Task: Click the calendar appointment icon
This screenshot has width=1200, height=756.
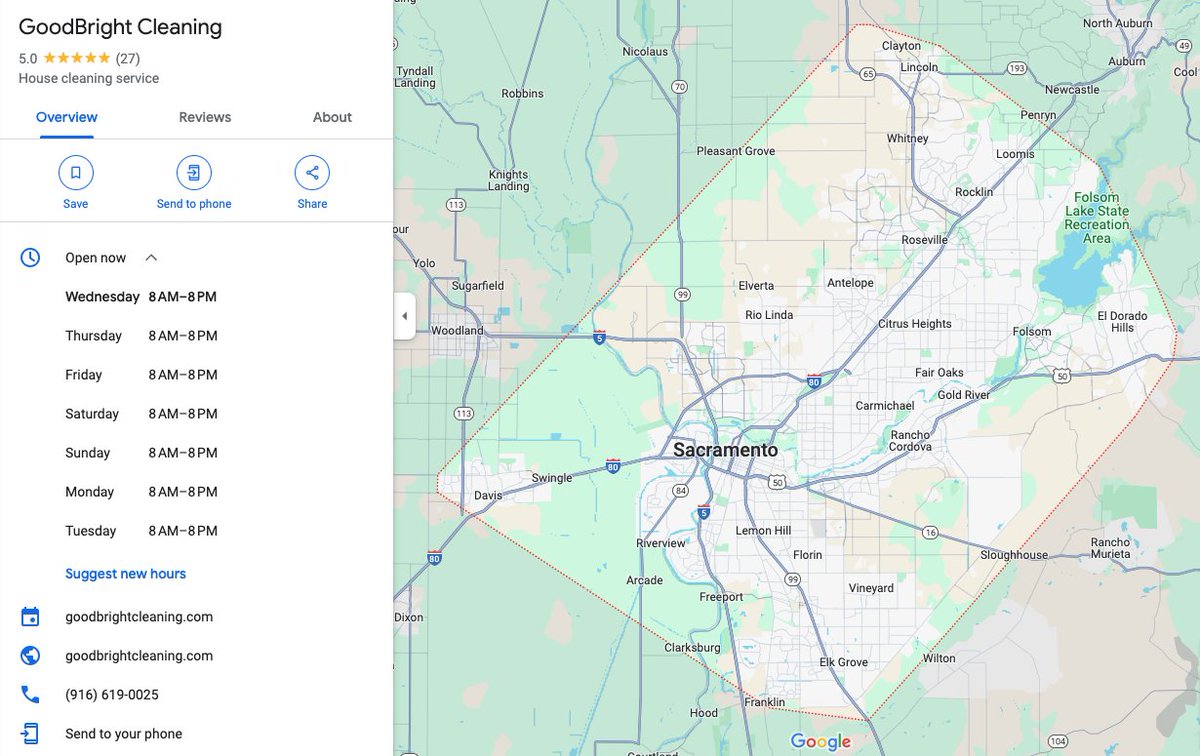Action: coord(31,617)
